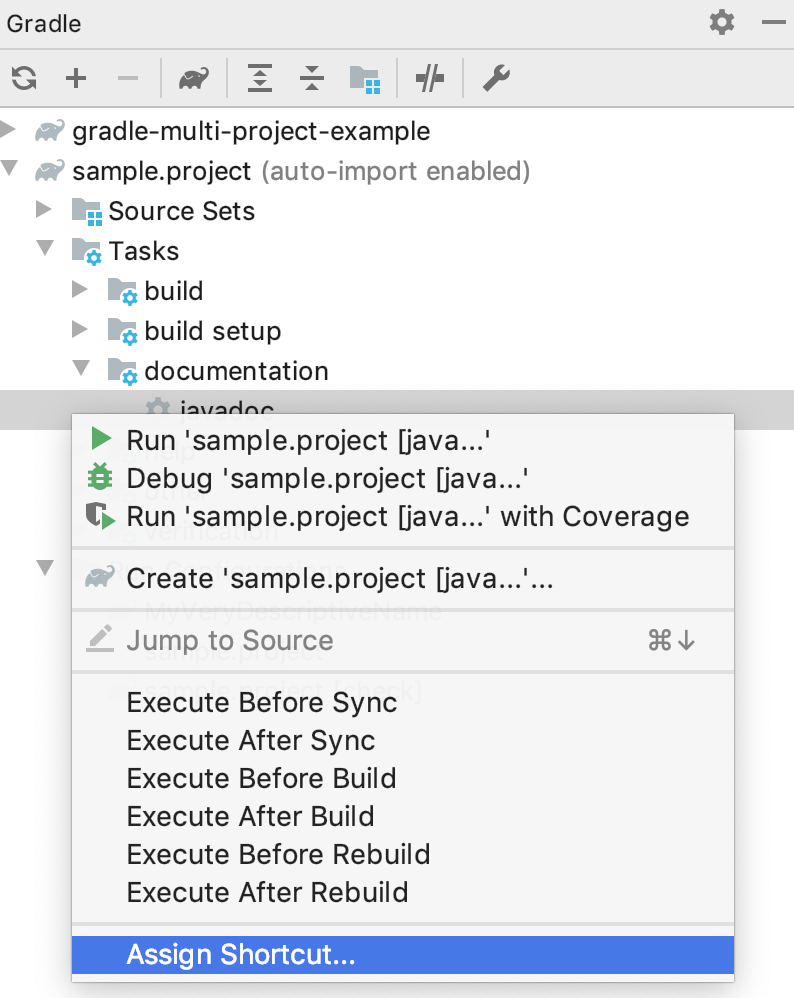Expand the gradle-multi-project-example node

[x=10, y=131]
